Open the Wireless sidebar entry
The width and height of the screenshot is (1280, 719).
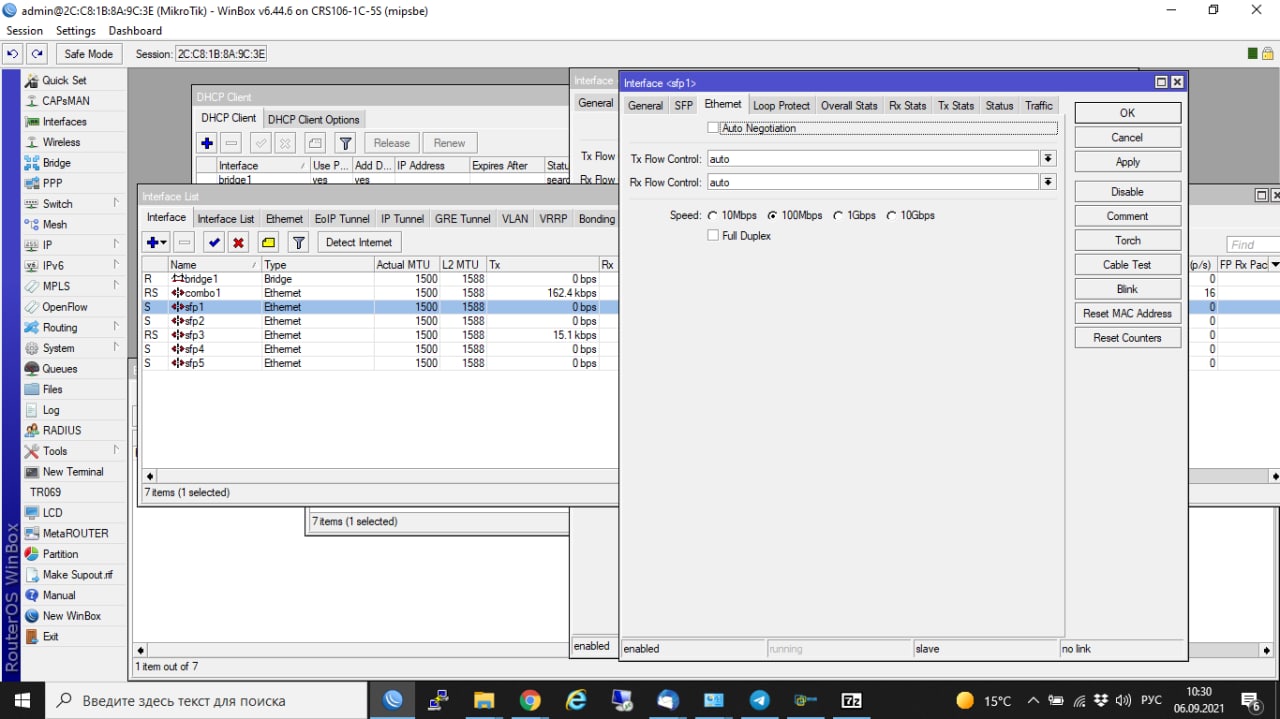pos(61,142)
